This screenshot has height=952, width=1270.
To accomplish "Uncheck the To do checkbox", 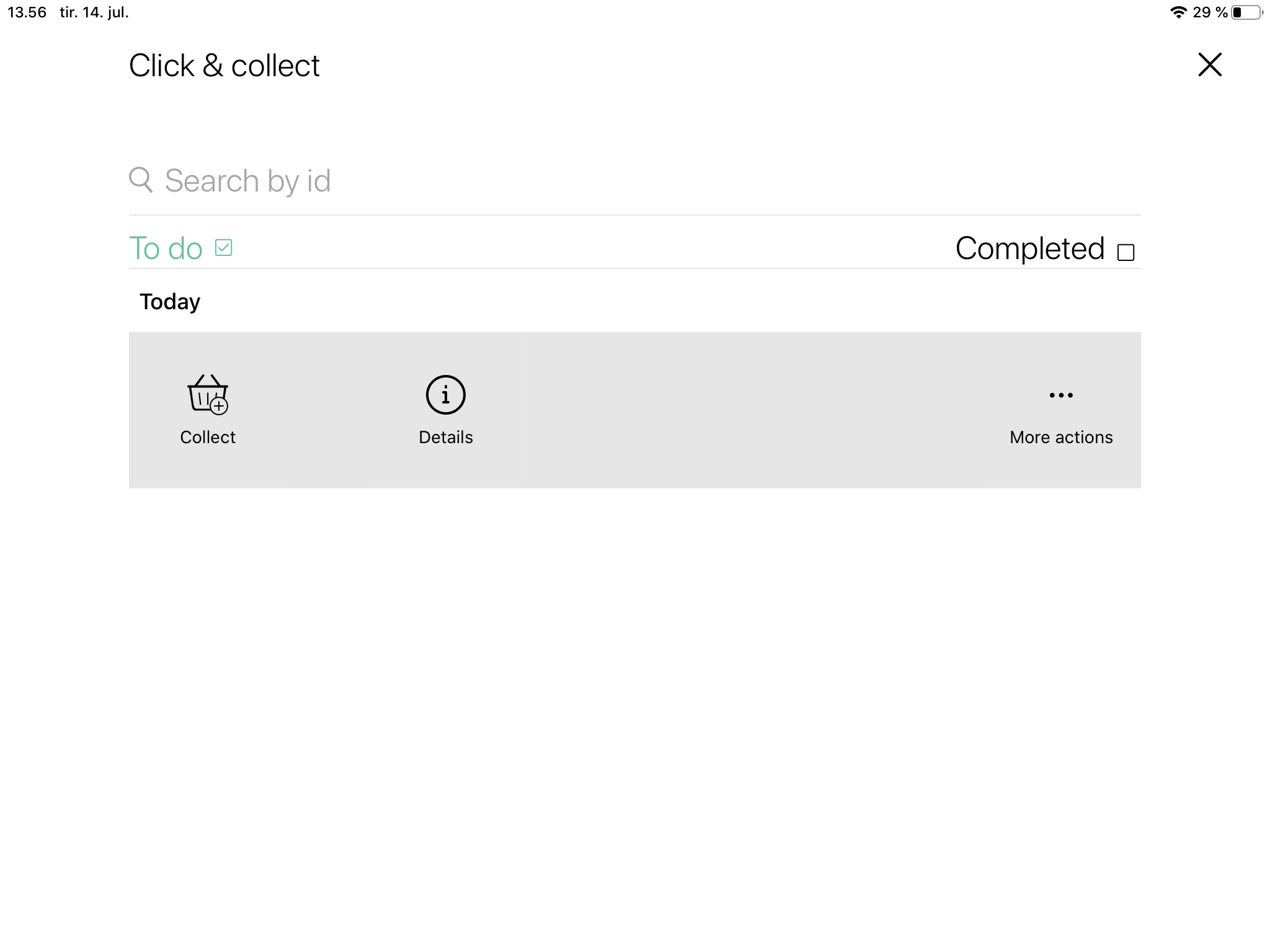I will click(x=223, y=248).
